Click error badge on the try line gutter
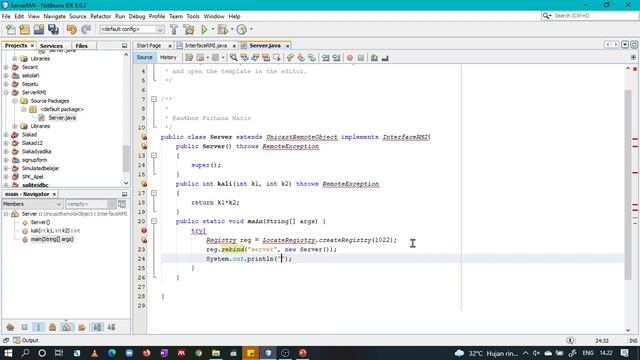 pyautogui.click(x=144, y=231)
